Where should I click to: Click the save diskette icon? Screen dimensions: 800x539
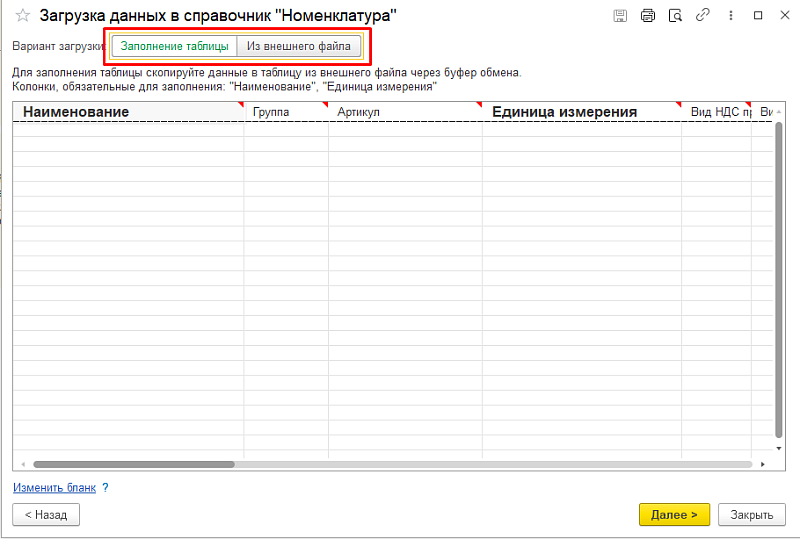pyautogui.click(x=620, y=15)
